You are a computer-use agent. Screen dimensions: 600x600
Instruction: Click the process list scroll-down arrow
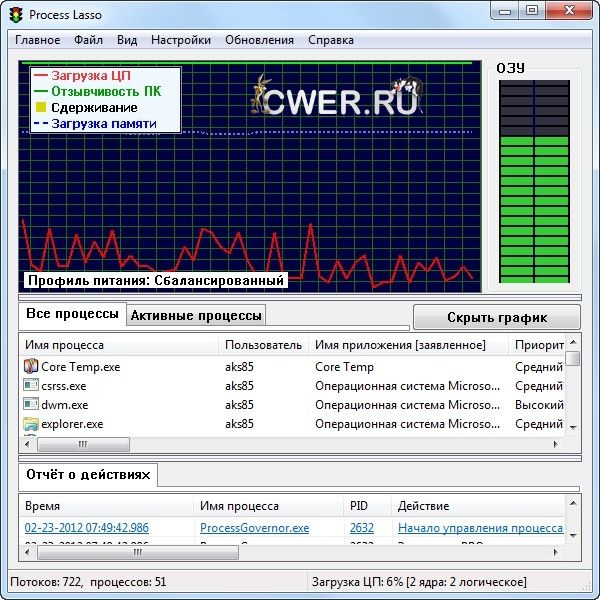click(573, 427)
